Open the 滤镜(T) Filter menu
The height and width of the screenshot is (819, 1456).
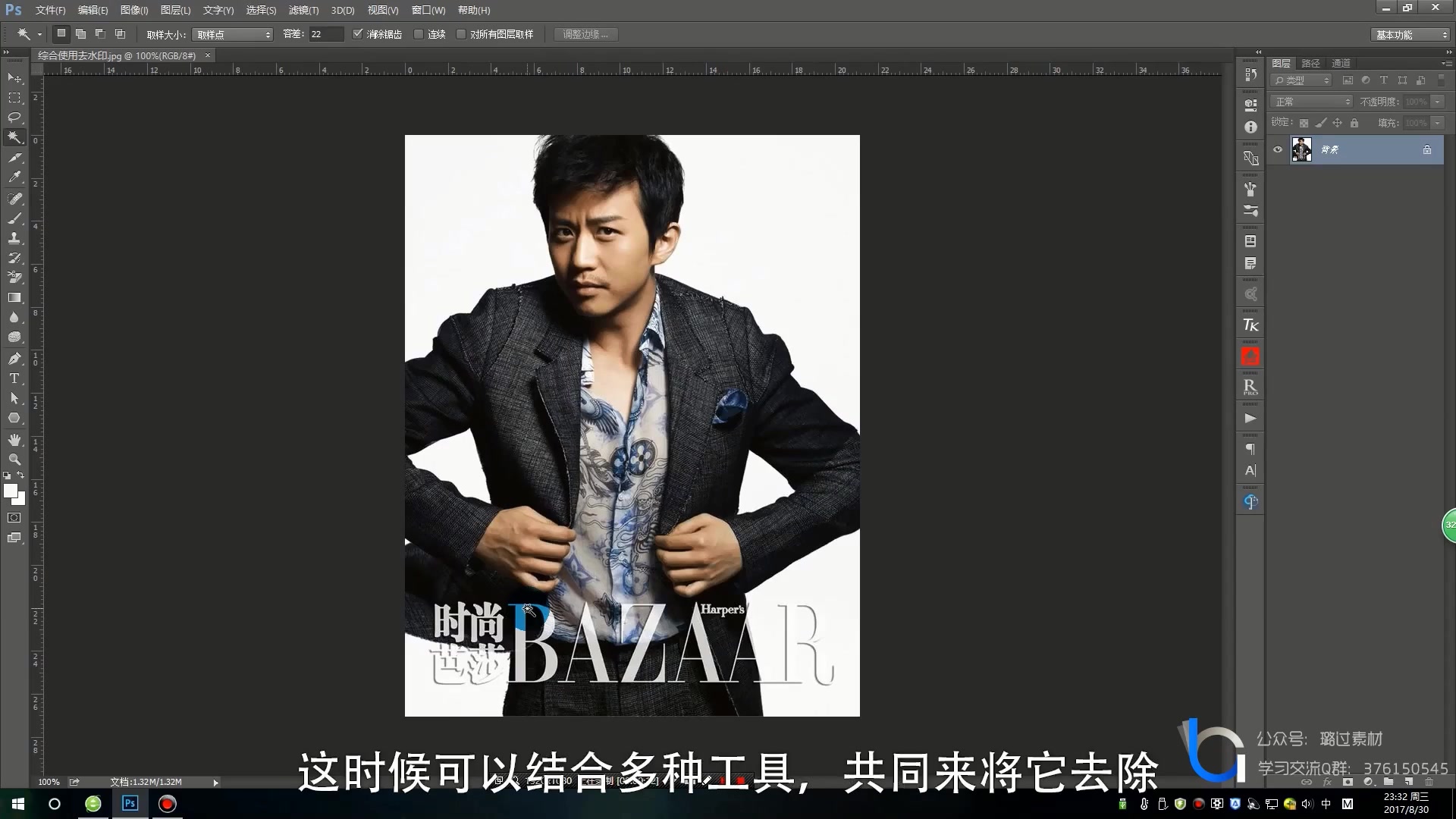point(303,10)
